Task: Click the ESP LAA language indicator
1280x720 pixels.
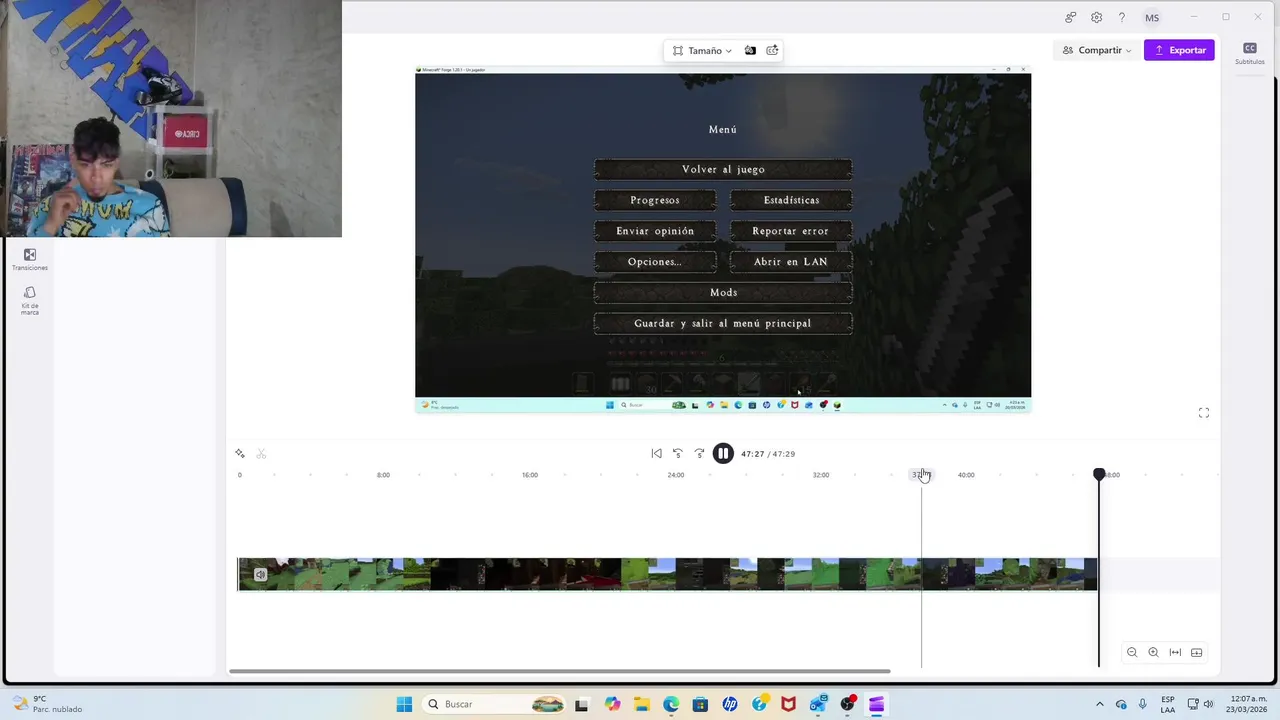Action: coord(1168,704)
